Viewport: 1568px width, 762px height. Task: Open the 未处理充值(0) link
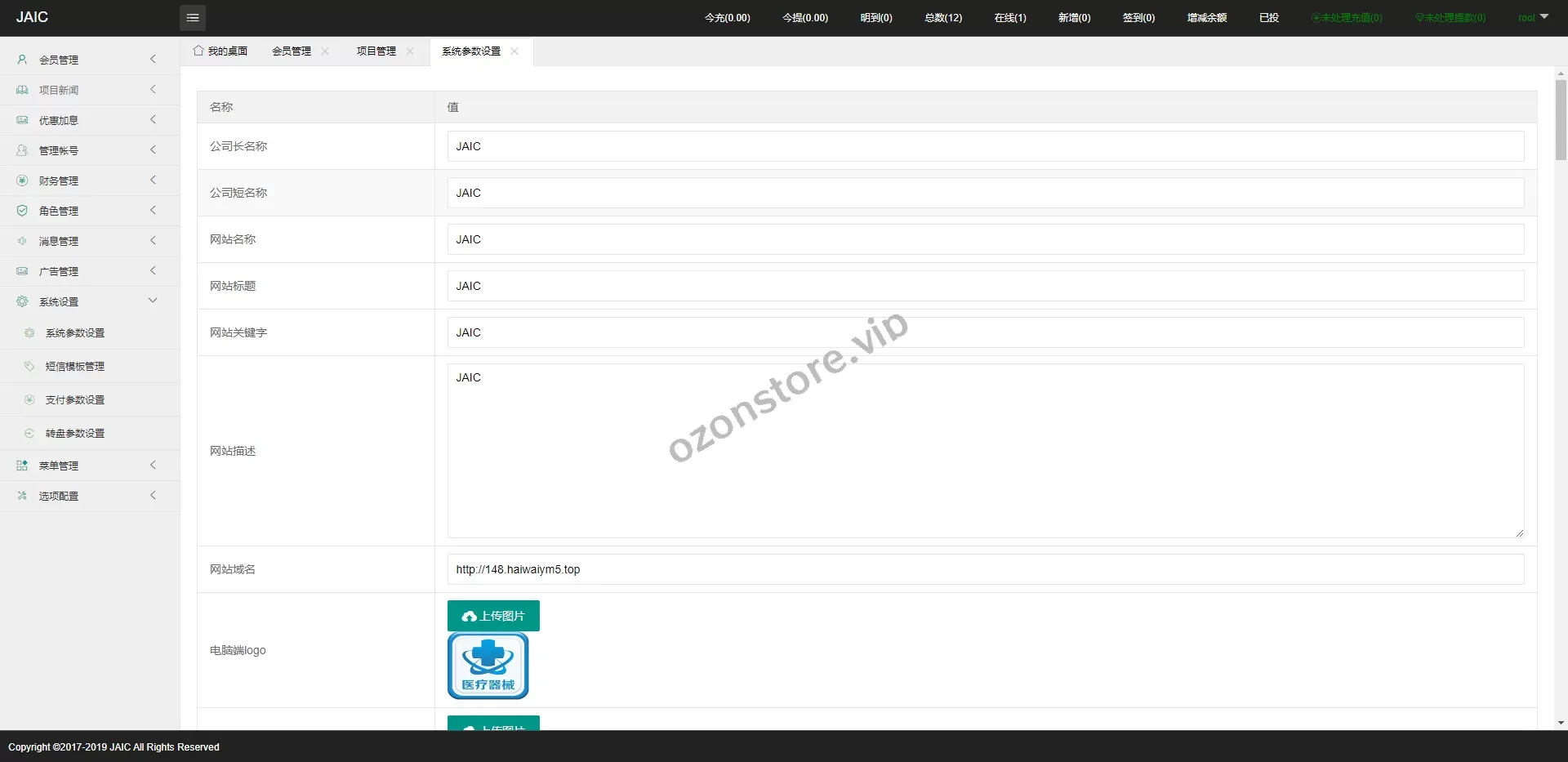[1347, 18]
